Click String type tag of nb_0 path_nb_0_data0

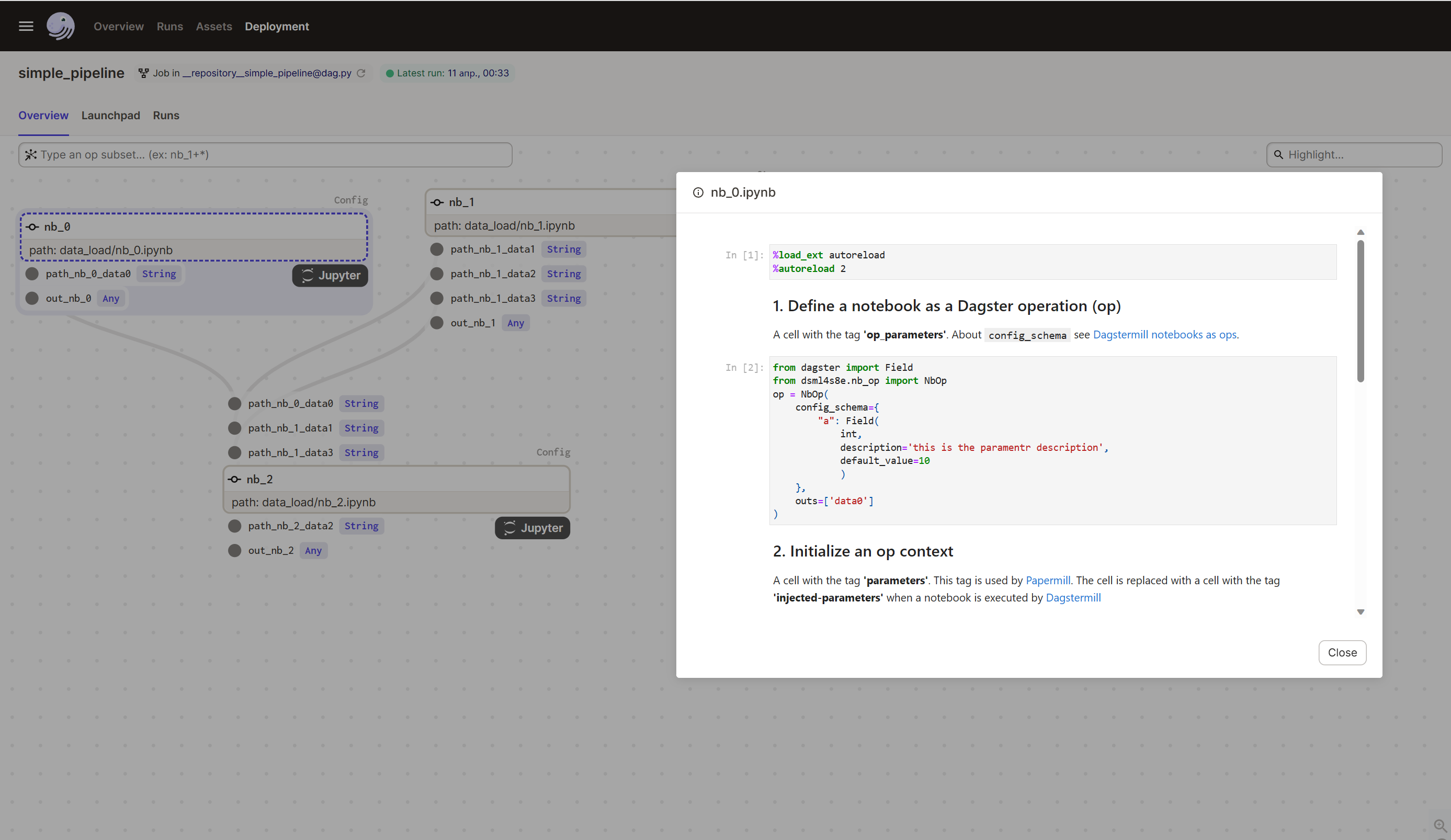click(159, 274)
